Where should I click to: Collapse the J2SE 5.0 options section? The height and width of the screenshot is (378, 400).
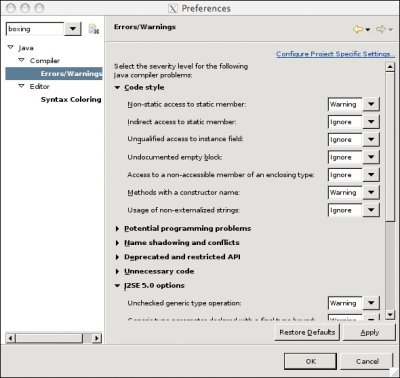pyautogui.click(x=117, y=286)
